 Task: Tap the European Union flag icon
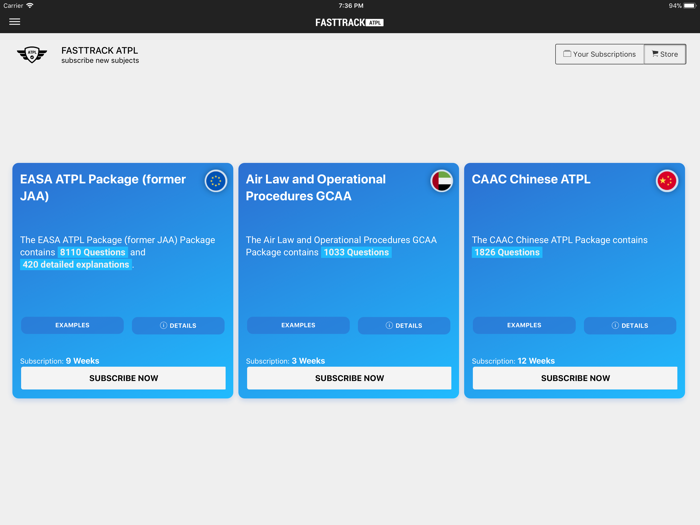click(216, 181)
